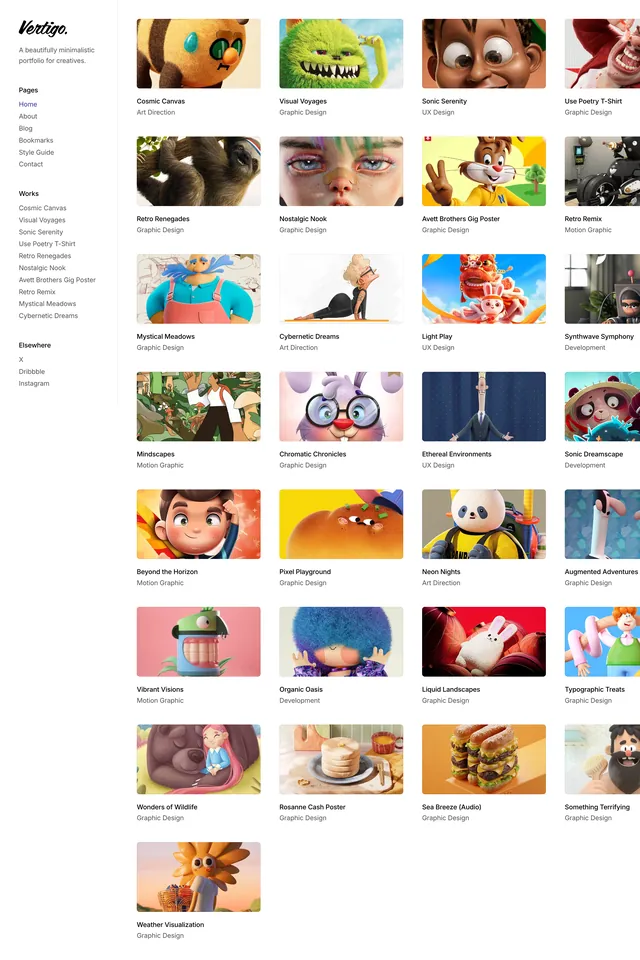This screenshot has height=960, width=640.
Task: Open Nostalgic Nook in the sidebar list
Action: point(42,268)
